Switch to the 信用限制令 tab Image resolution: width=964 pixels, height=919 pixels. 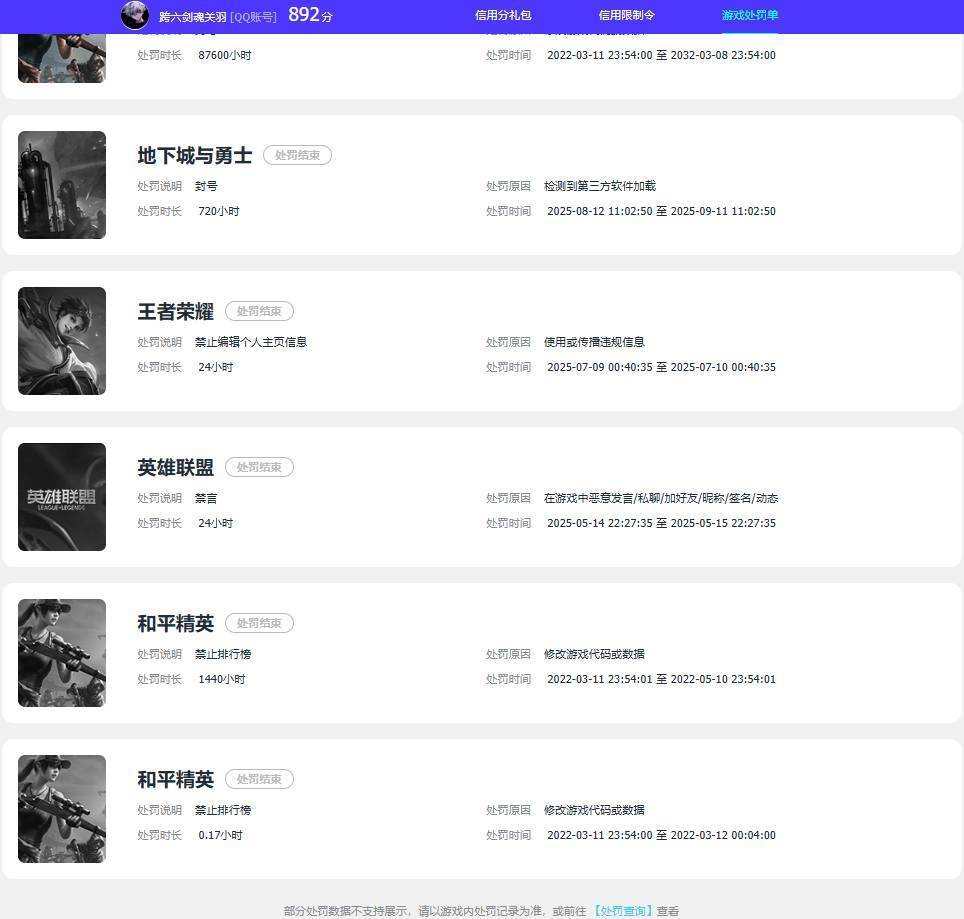(626, 15)
